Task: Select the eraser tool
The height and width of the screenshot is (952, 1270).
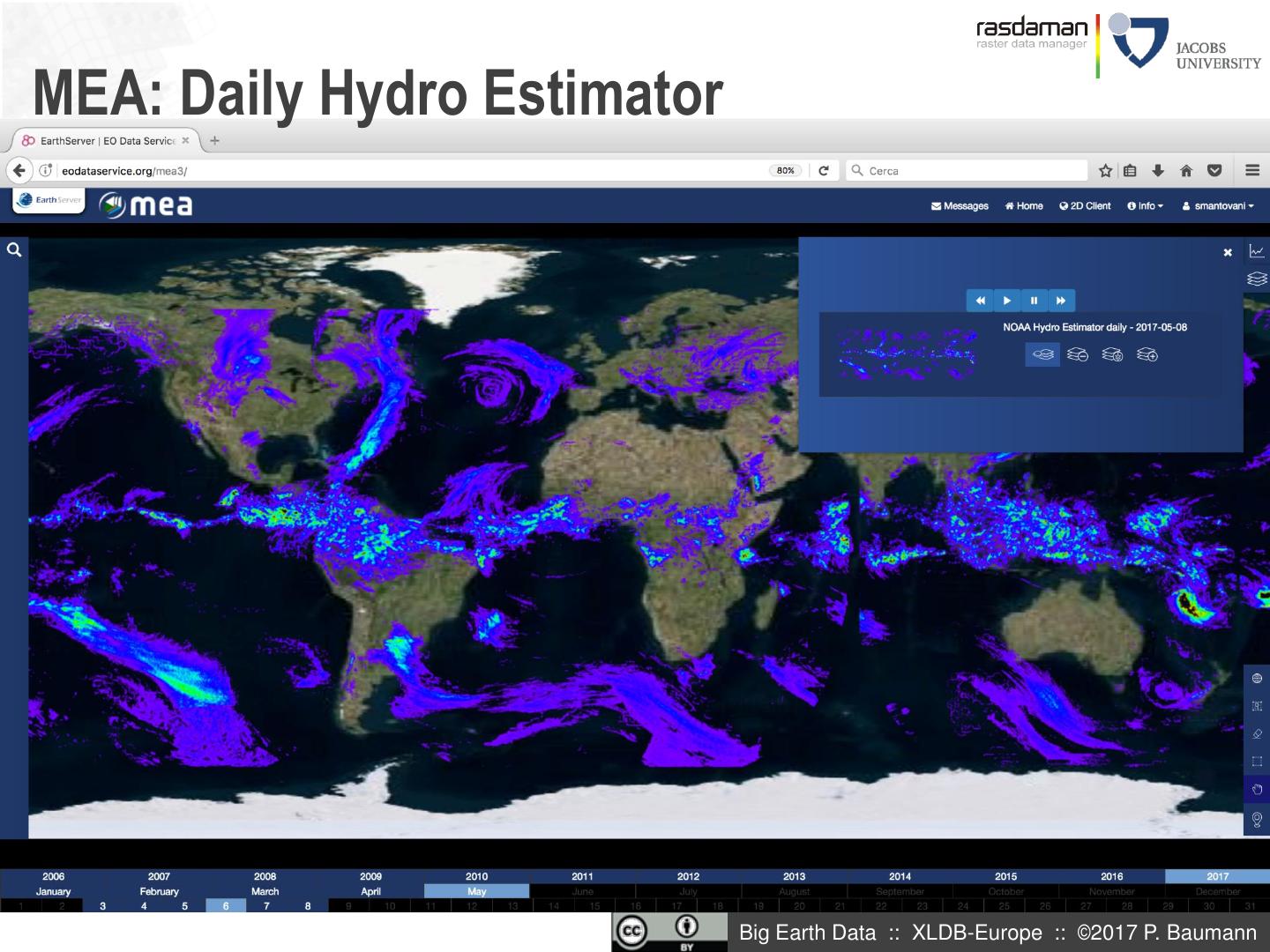Action: pyautogui.click(x=1257, y=733)
